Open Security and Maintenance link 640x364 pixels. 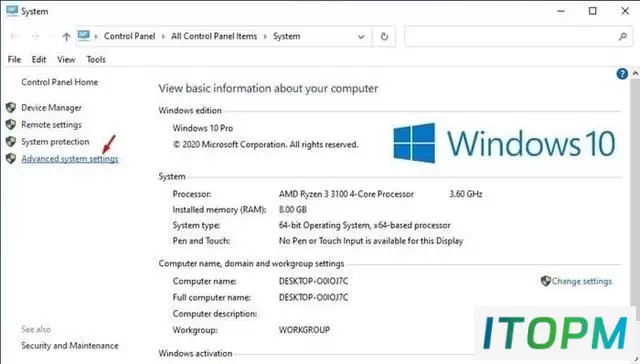(70, 346)
